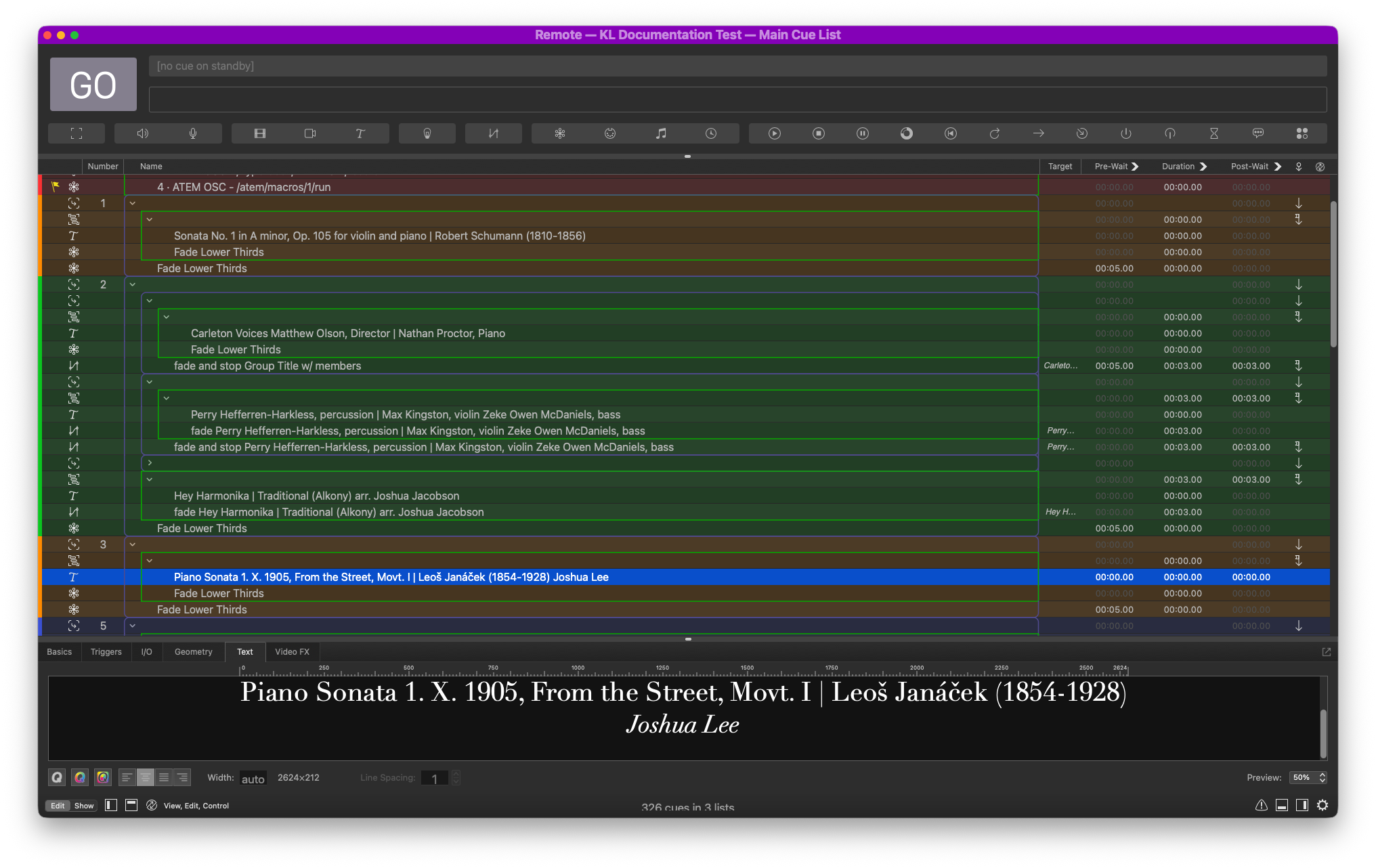The width and height of the screenshot is (1376, 868).
Task: Add a new Memo cue with the speech bubble icon
Action: (1258, 133)
